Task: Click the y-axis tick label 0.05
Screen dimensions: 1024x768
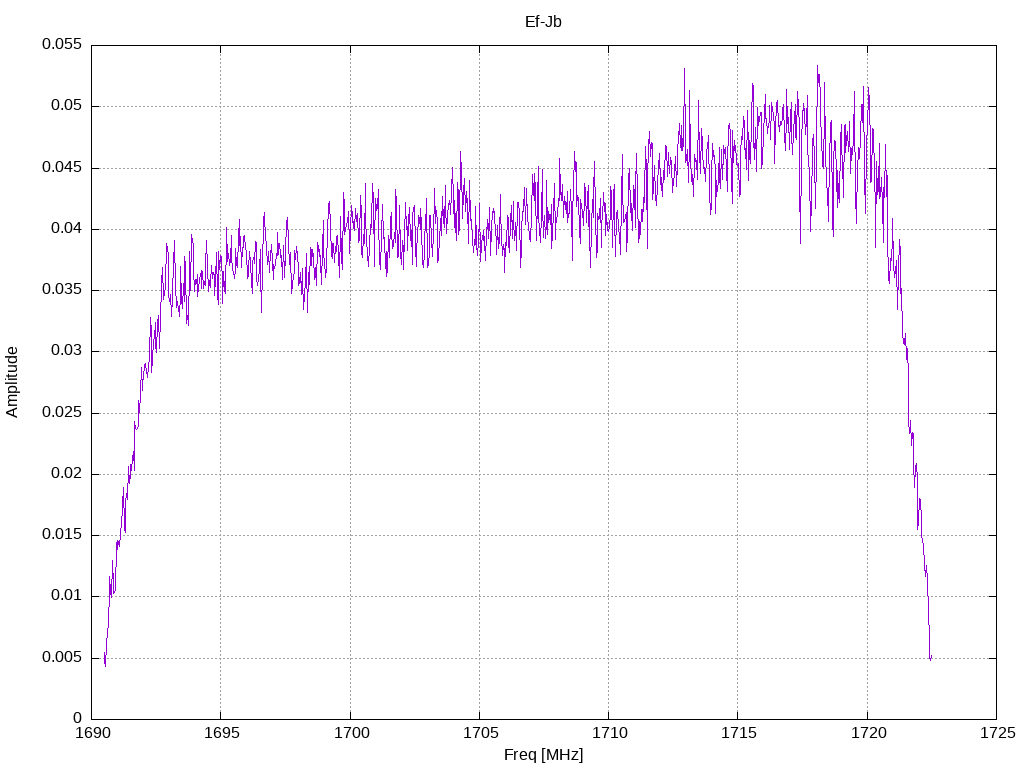Action: pyautogui.click(x=67, y=106)
